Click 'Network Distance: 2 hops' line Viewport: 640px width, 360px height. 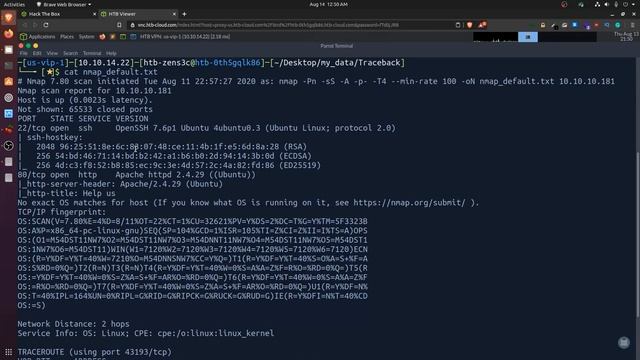73,324
